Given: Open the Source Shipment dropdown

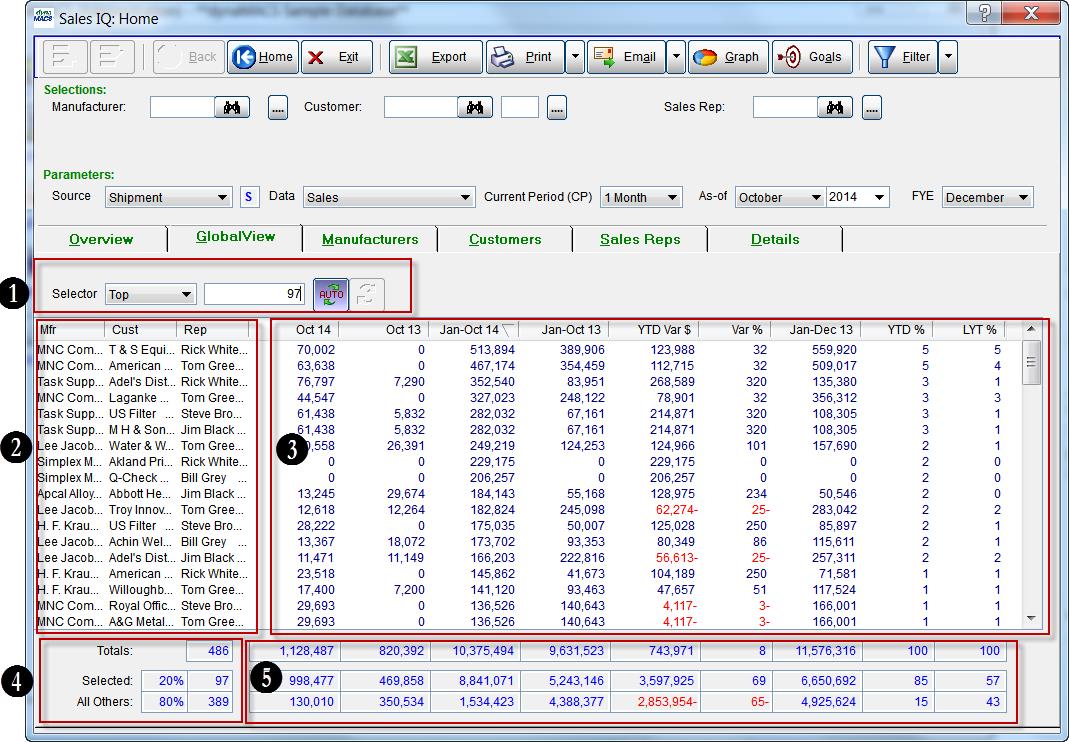Looking at the screenshot, I should click(168, 197).
